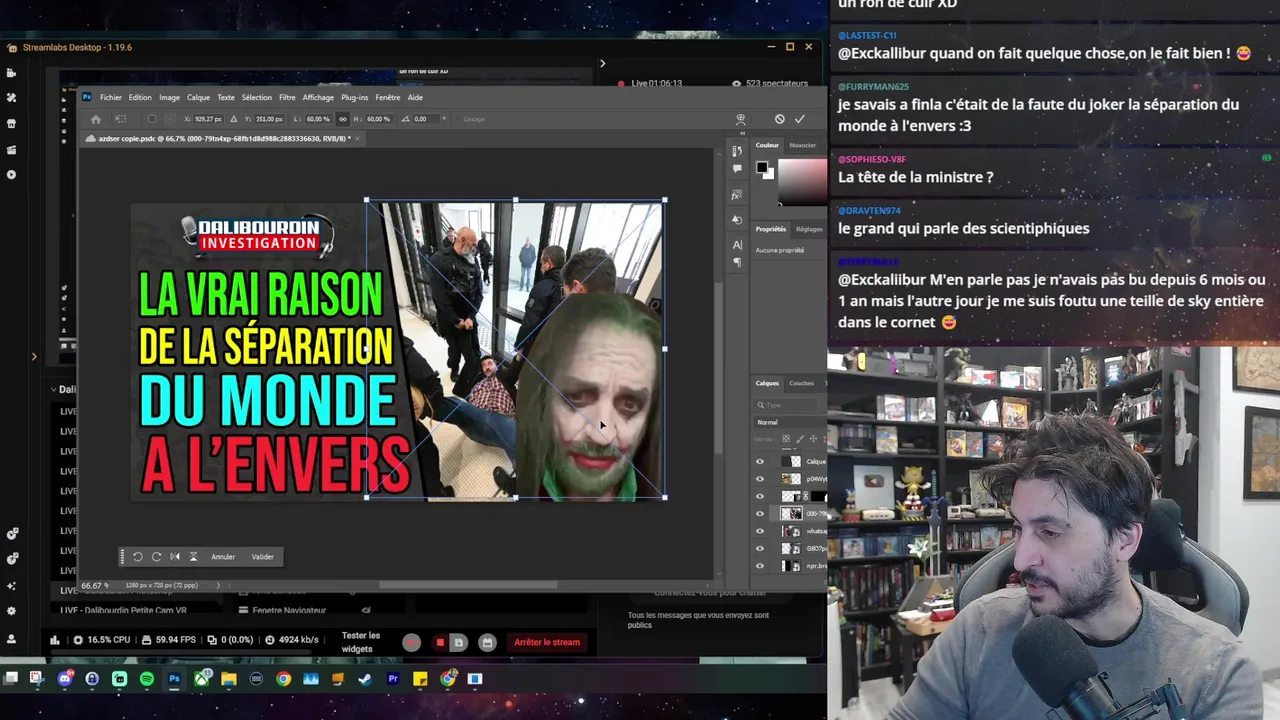Switch to the Calques panel tab
The image size is (1280, 720).
point(767,383)
